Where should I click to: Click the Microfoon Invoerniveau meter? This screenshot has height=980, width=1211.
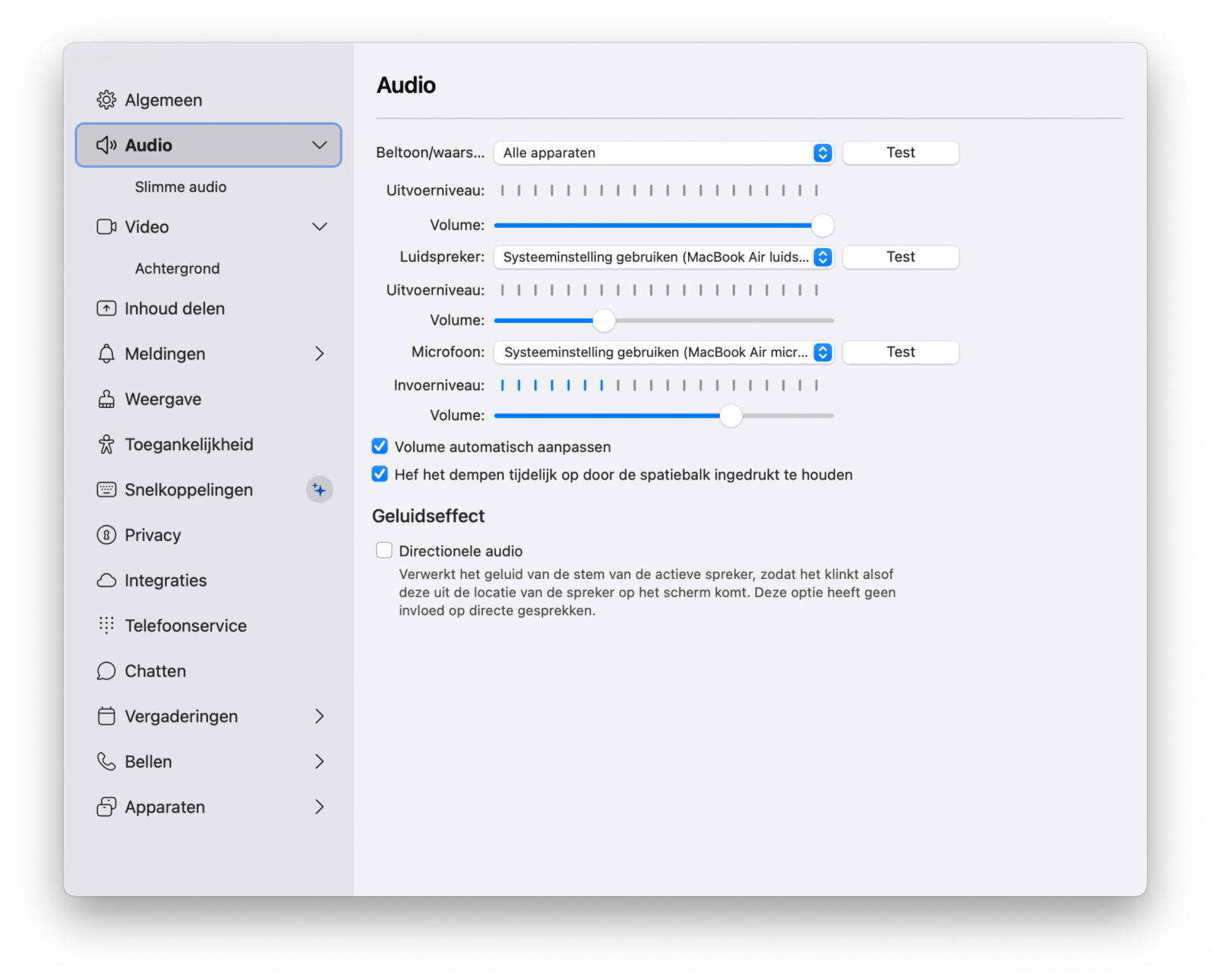pos(659,385)
